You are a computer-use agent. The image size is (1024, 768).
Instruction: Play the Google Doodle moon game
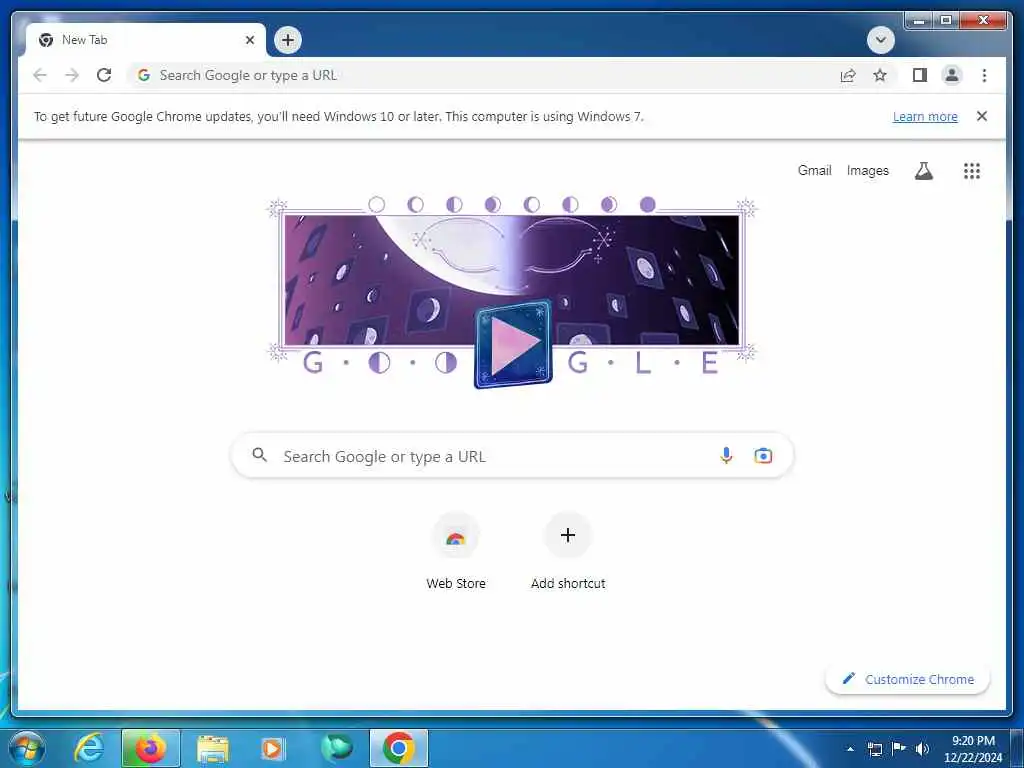pyautogui.click(x=513, y=344)
